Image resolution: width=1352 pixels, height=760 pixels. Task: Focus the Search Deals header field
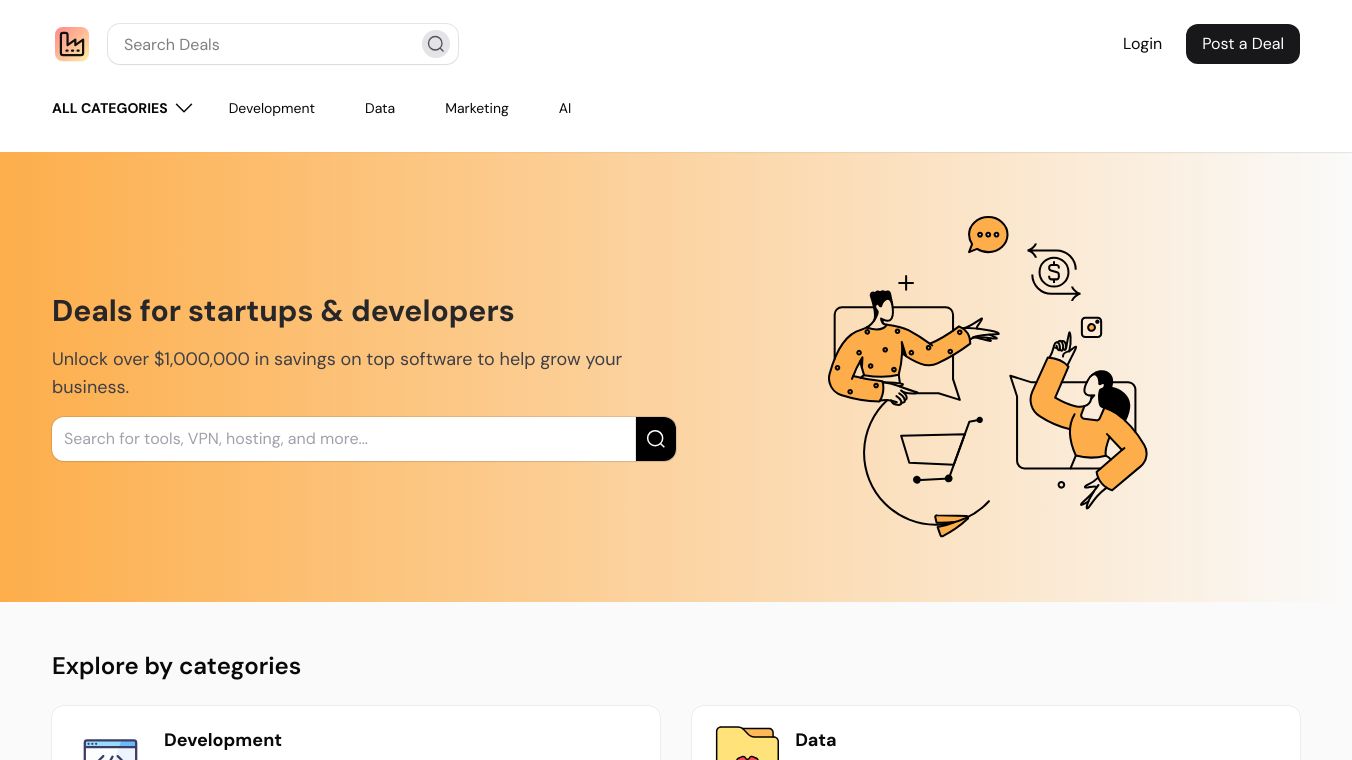coord(283,44)
